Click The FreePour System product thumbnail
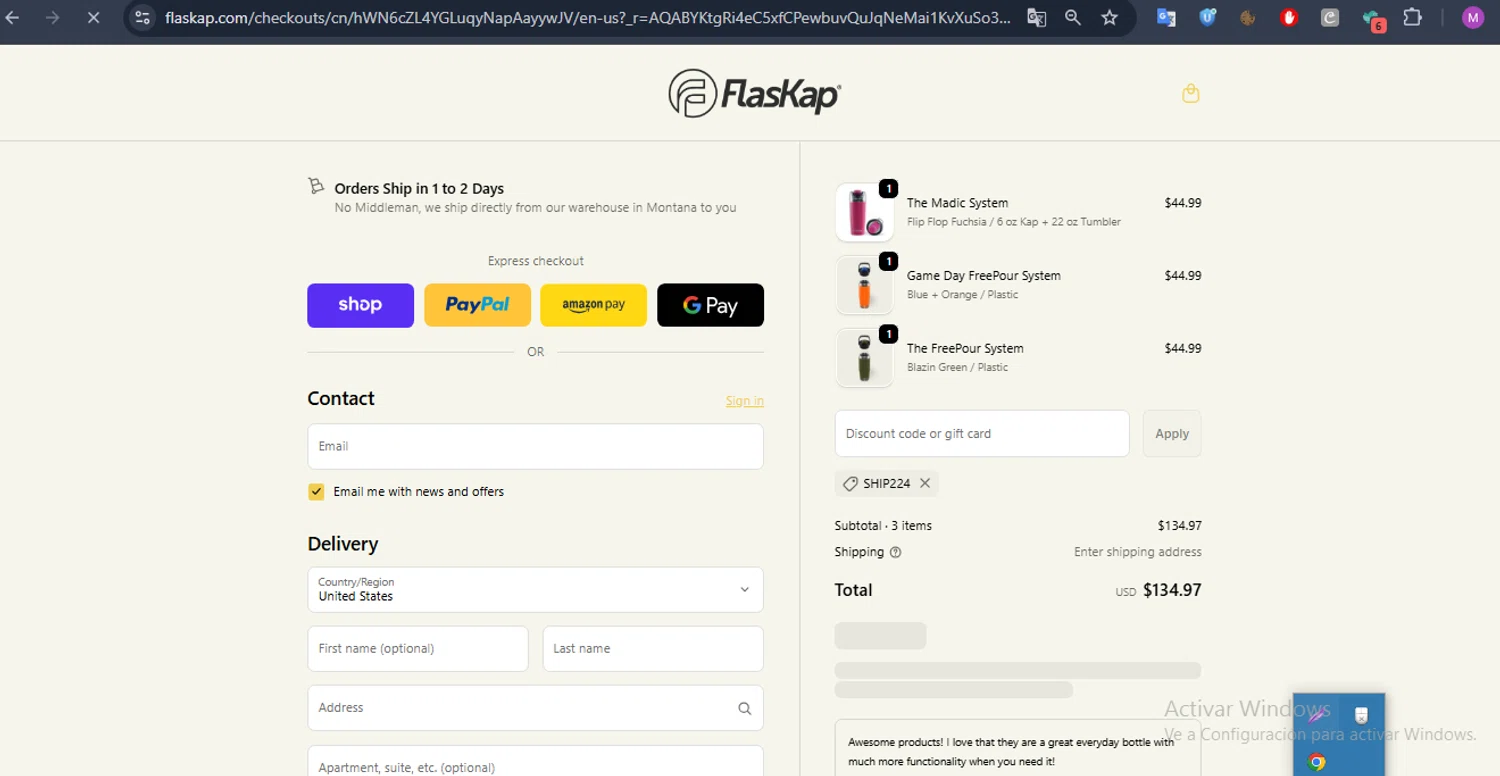The width and height of the screenshot is (1500, 776). click(864, 358)
